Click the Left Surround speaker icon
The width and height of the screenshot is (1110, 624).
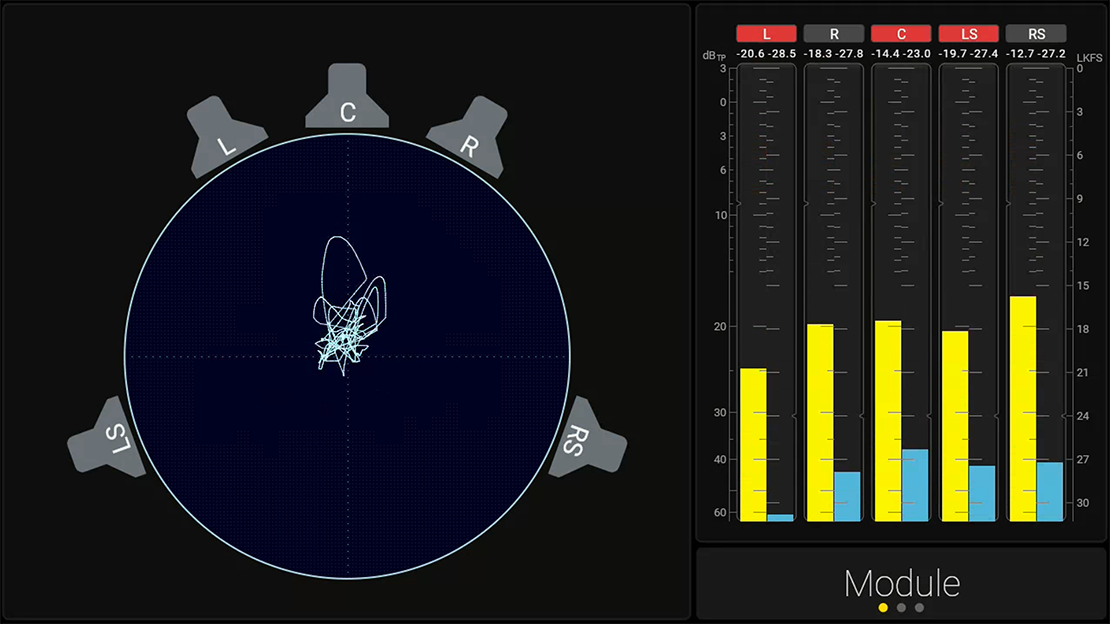[108, 438]
